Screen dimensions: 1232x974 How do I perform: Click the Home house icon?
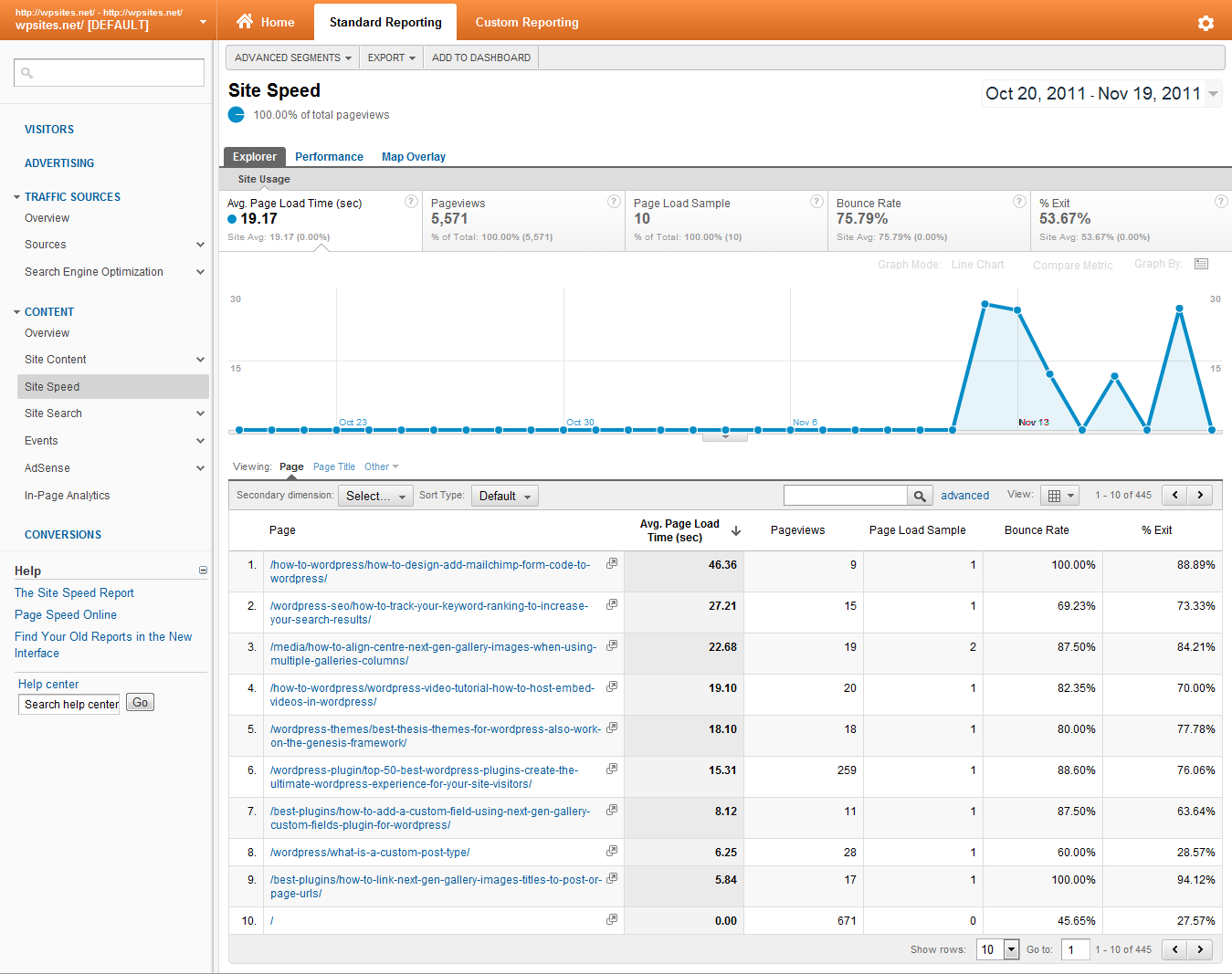click(245, 21)
